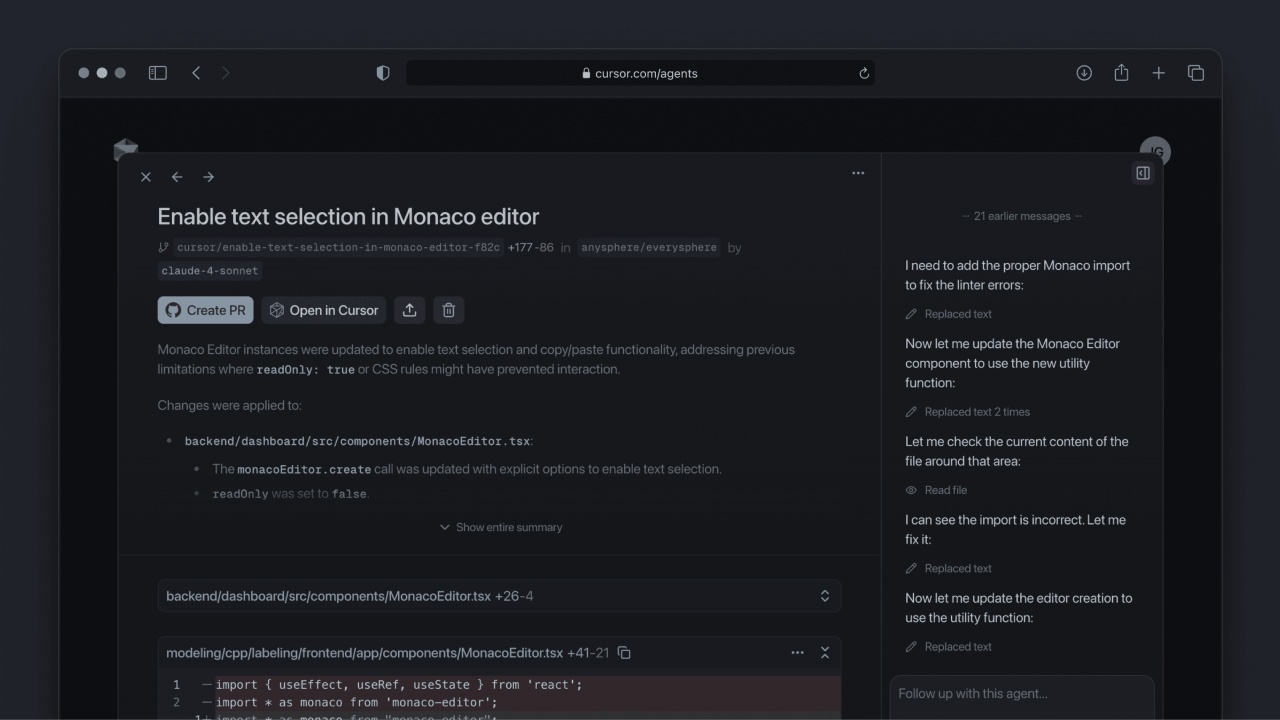
Task: Click the Follow up with this agent field
Action: [1021, 694]
